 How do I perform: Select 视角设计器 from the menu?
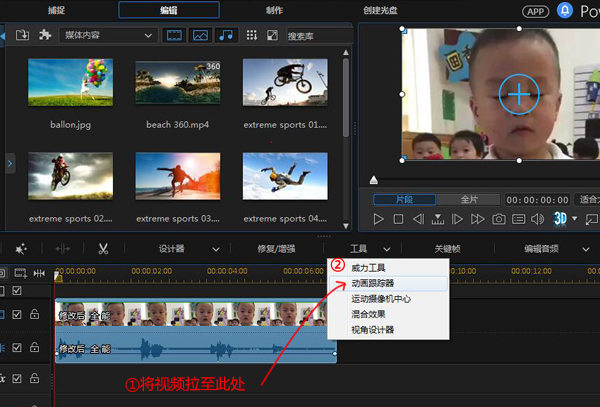[x=388, y=330]
